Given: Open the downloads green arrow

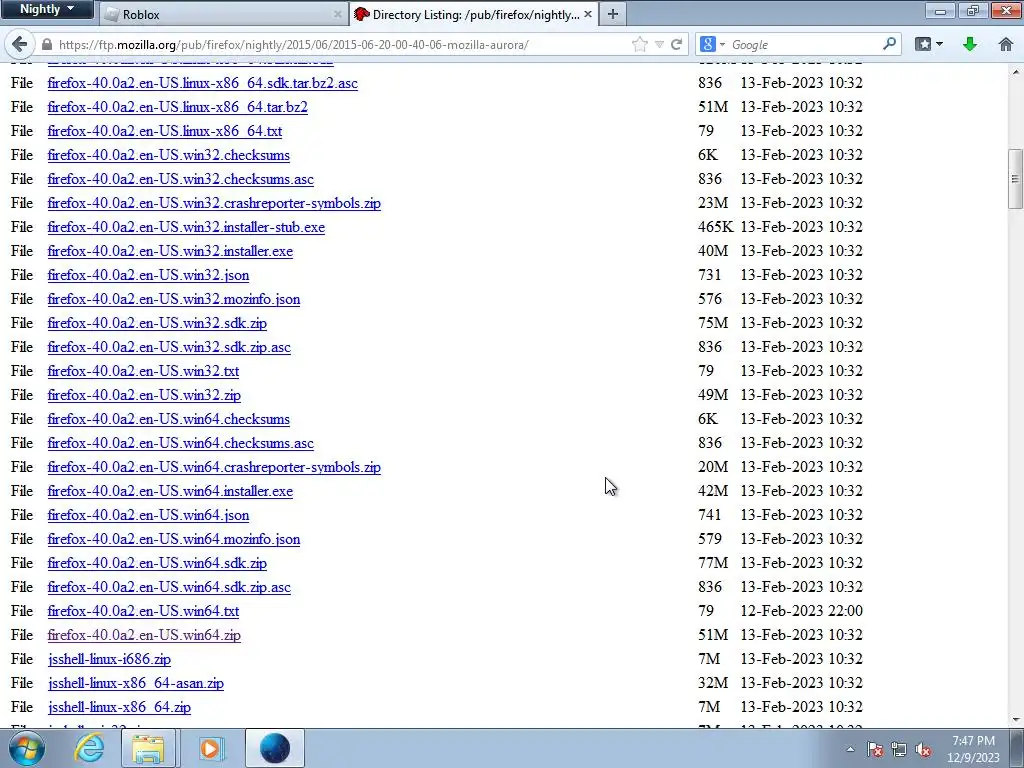Looking at the screenshot, I should point(970,44).
